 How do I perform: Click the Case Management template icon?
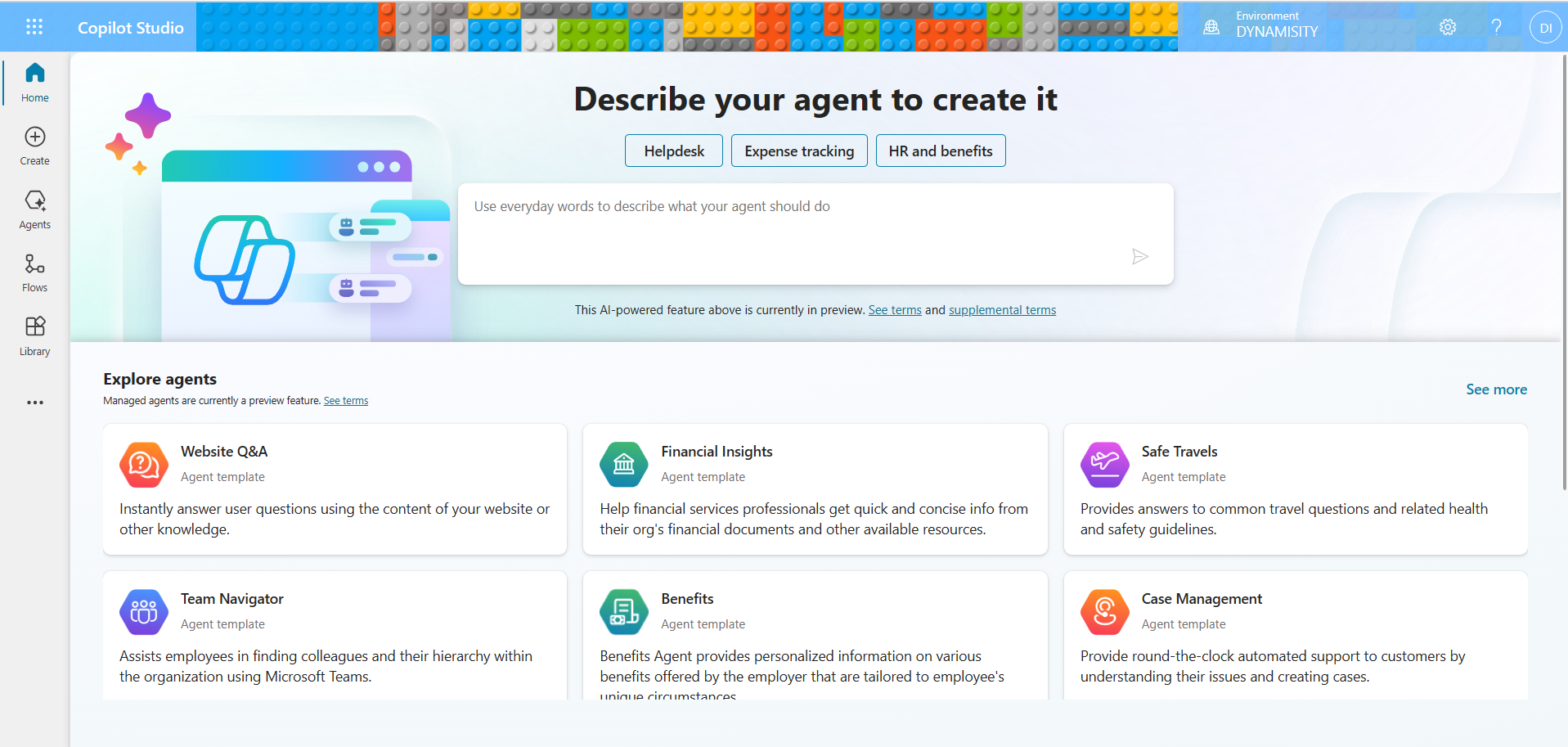[1105, 611]
